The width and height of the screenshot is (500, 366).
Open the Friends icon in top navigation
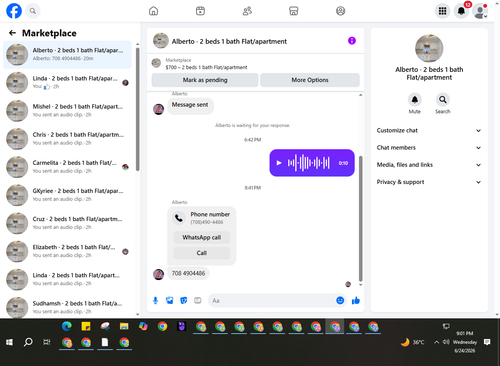tap(247, 11)
